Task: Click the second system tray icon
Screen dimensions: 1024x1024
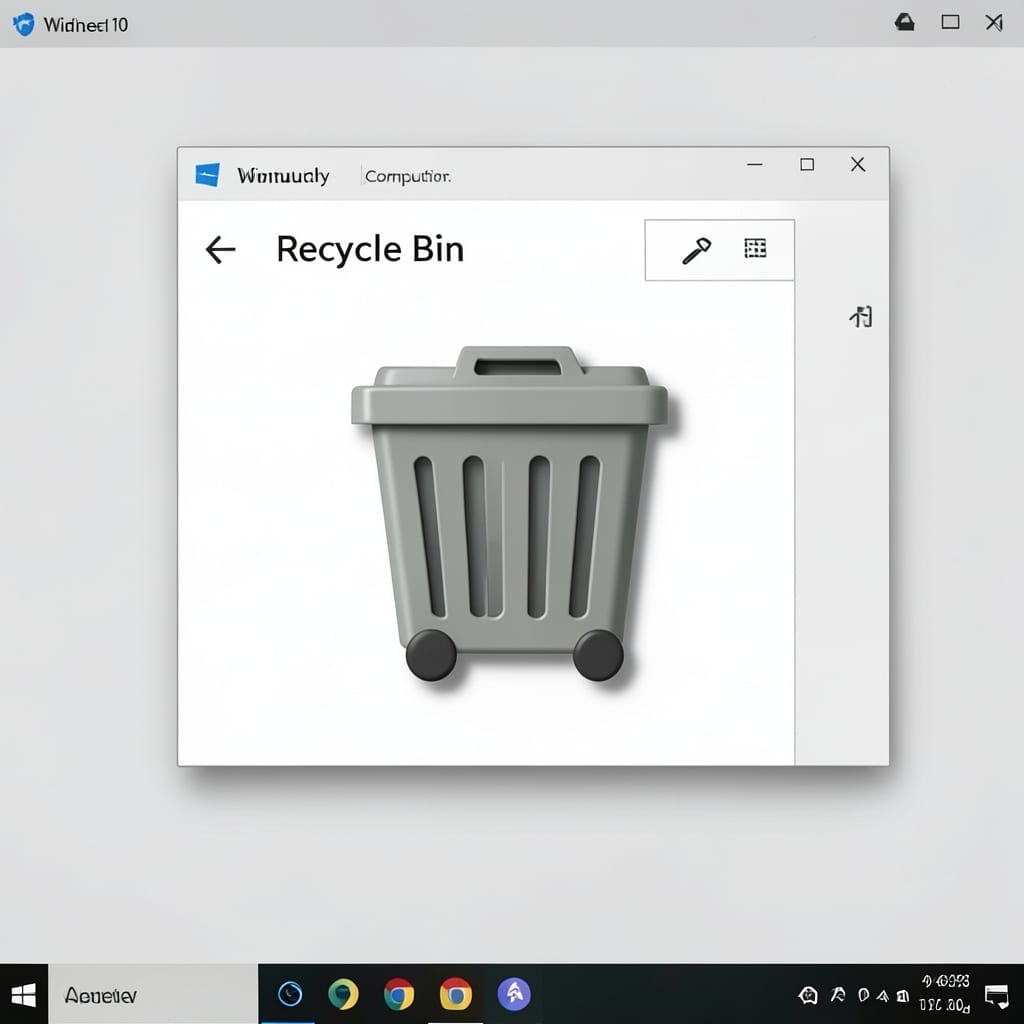Action: [837, 995]
